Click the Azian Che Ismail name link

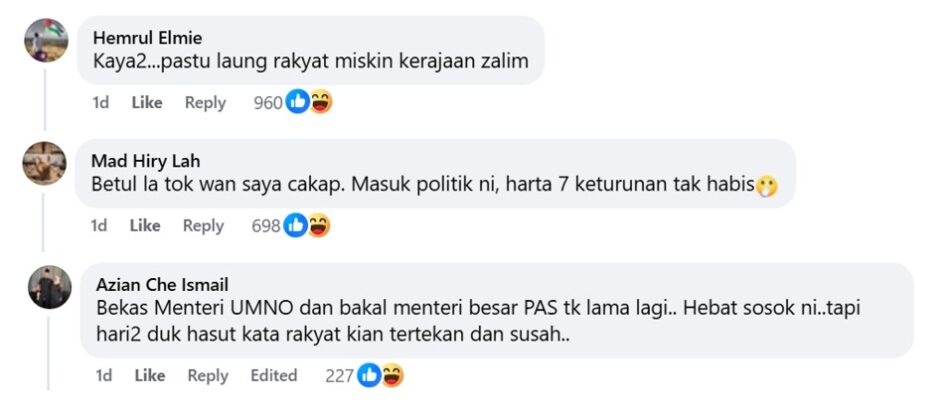(162, 284)
